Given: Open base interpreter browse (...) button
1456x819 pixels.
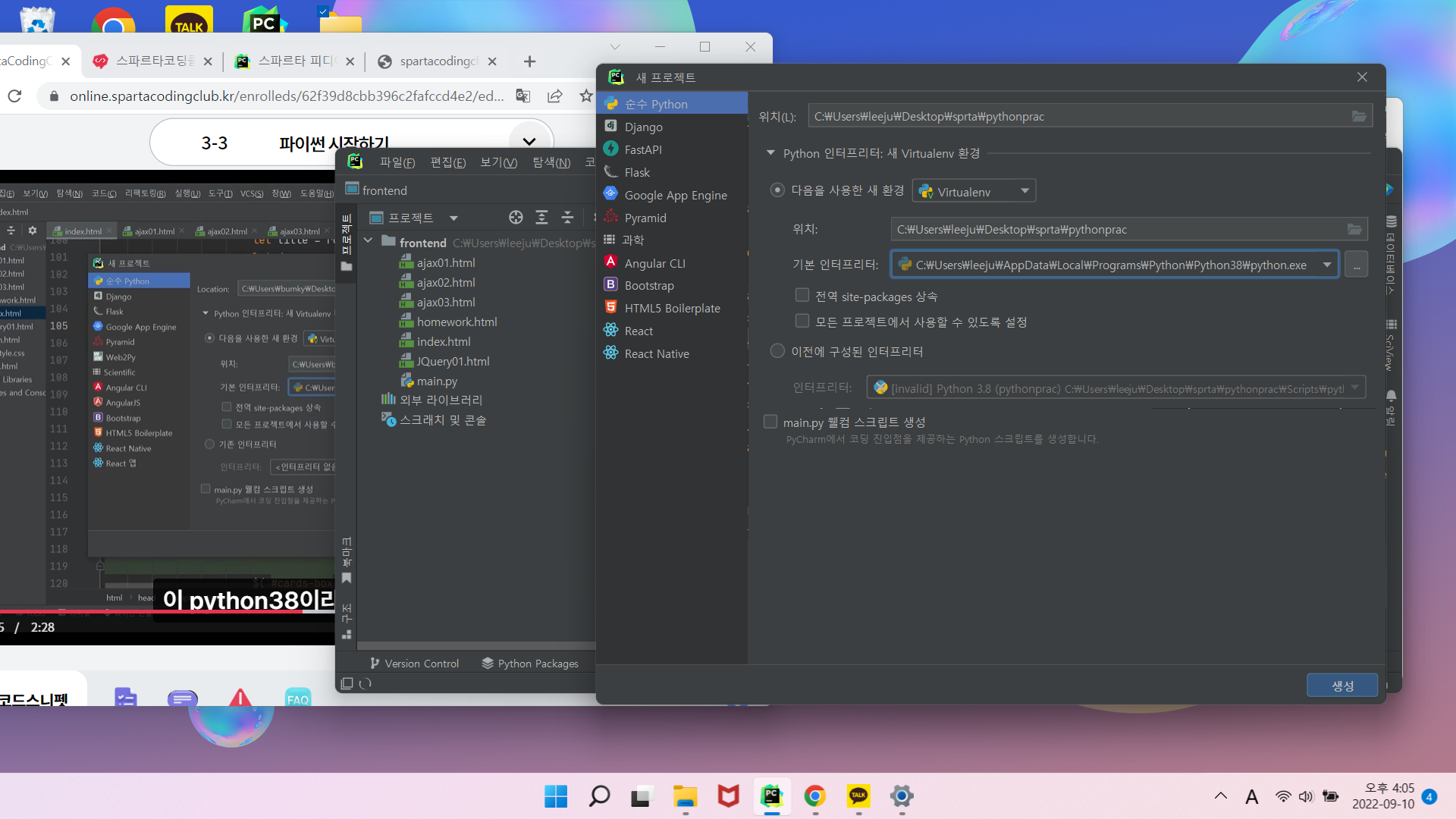Looking at the screenshot, I should pos(1356,265).
